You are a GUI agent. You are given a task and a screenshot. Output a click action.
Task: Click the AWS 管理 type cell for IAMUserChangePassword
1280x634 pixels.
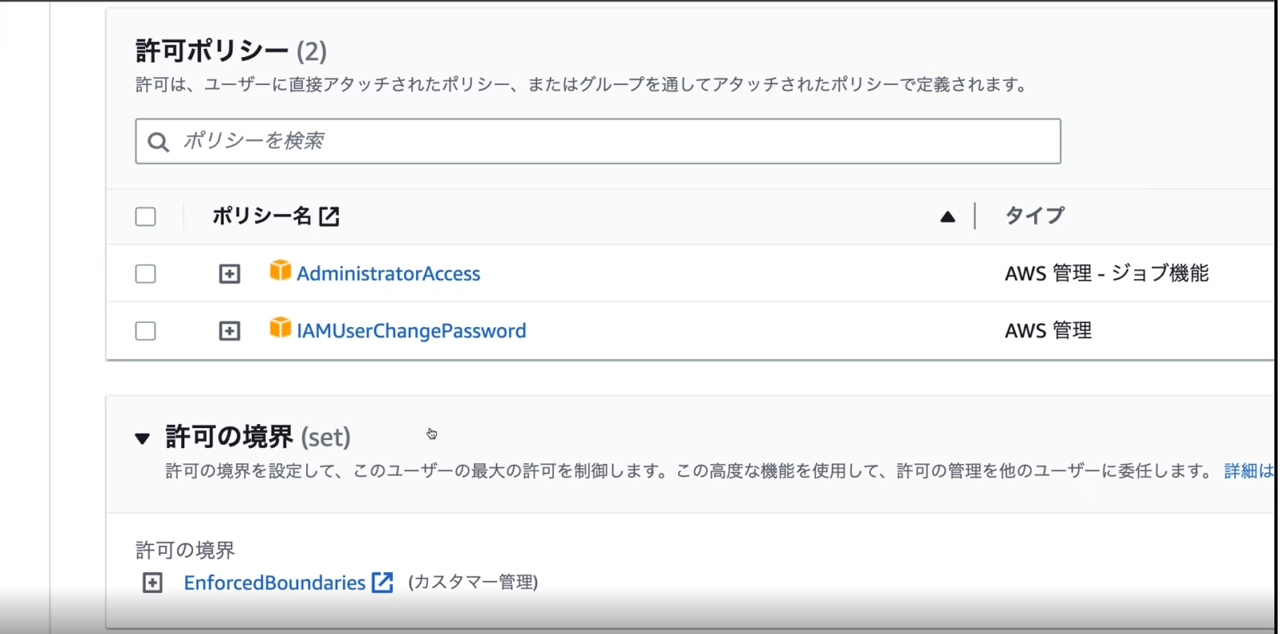point(1048,330)
